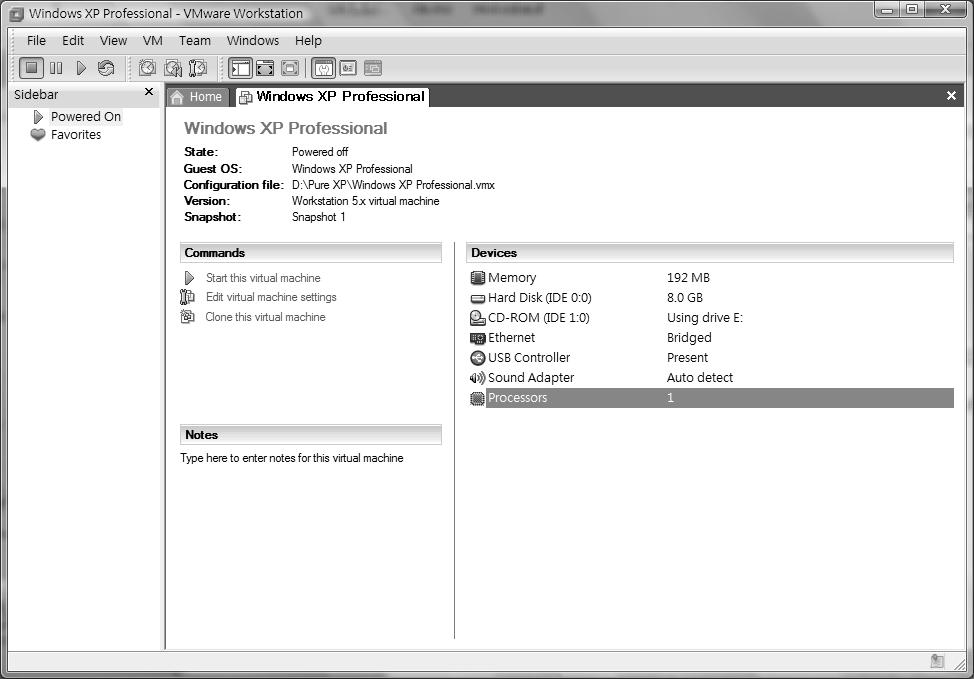Viewport: 974px width, 679px height.
Task: Click Clone this virtual machine
Action: pos(265,317)
